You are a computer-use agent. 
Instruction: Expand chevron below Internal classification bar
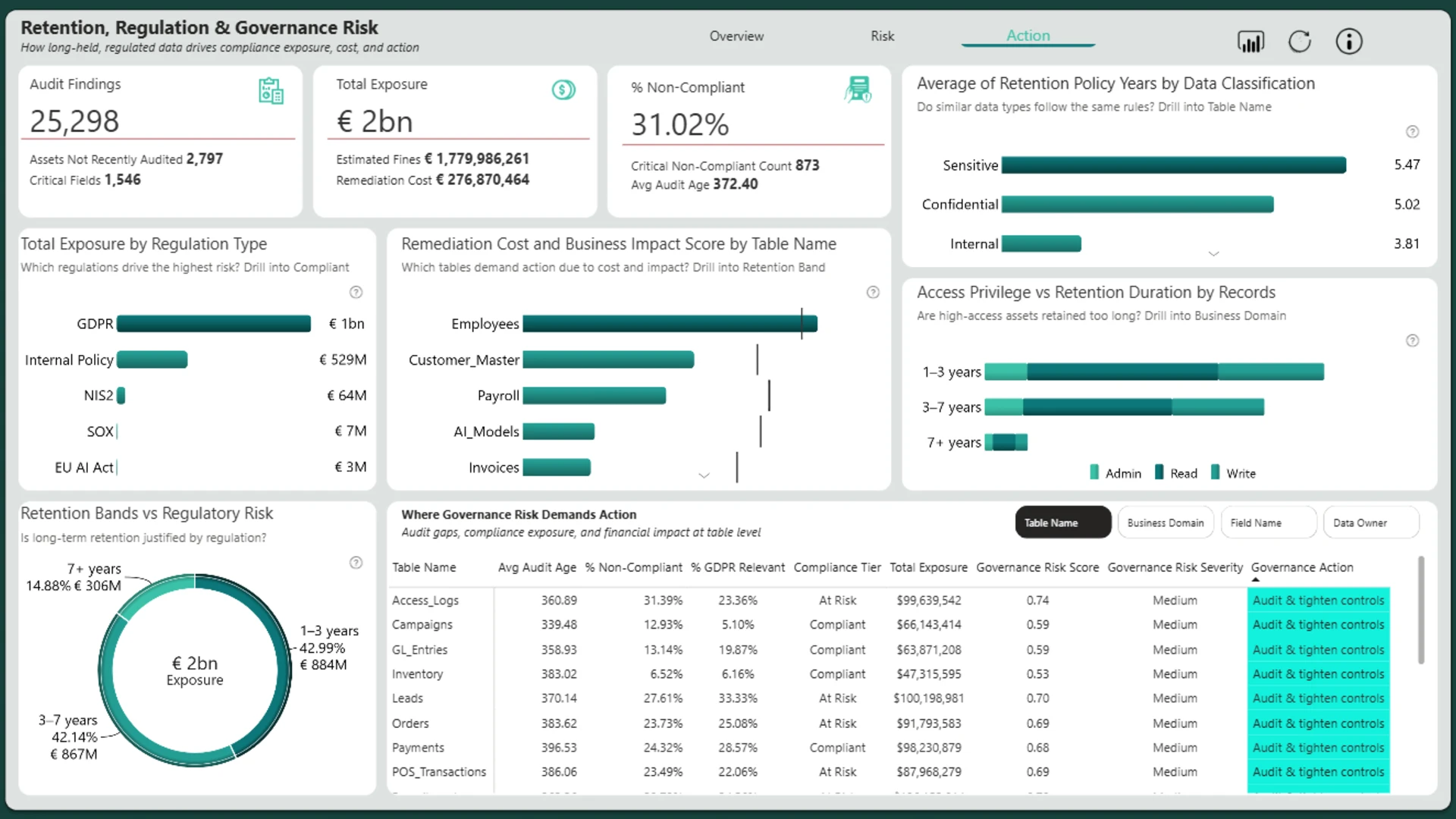coord(1213,254)
